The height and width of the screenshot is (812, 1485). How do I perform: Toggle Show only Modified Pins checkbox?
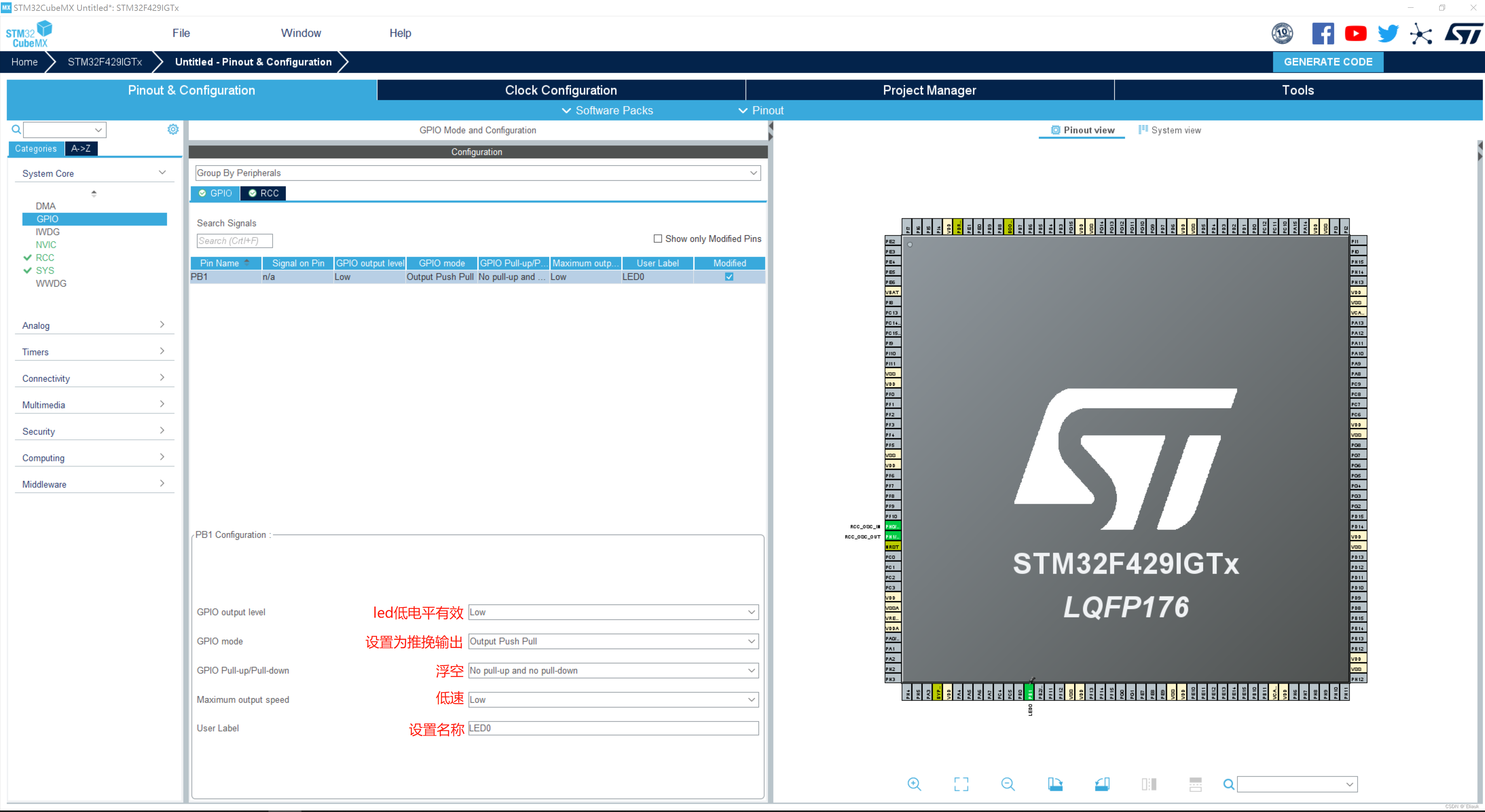click(x=658, y=238)
